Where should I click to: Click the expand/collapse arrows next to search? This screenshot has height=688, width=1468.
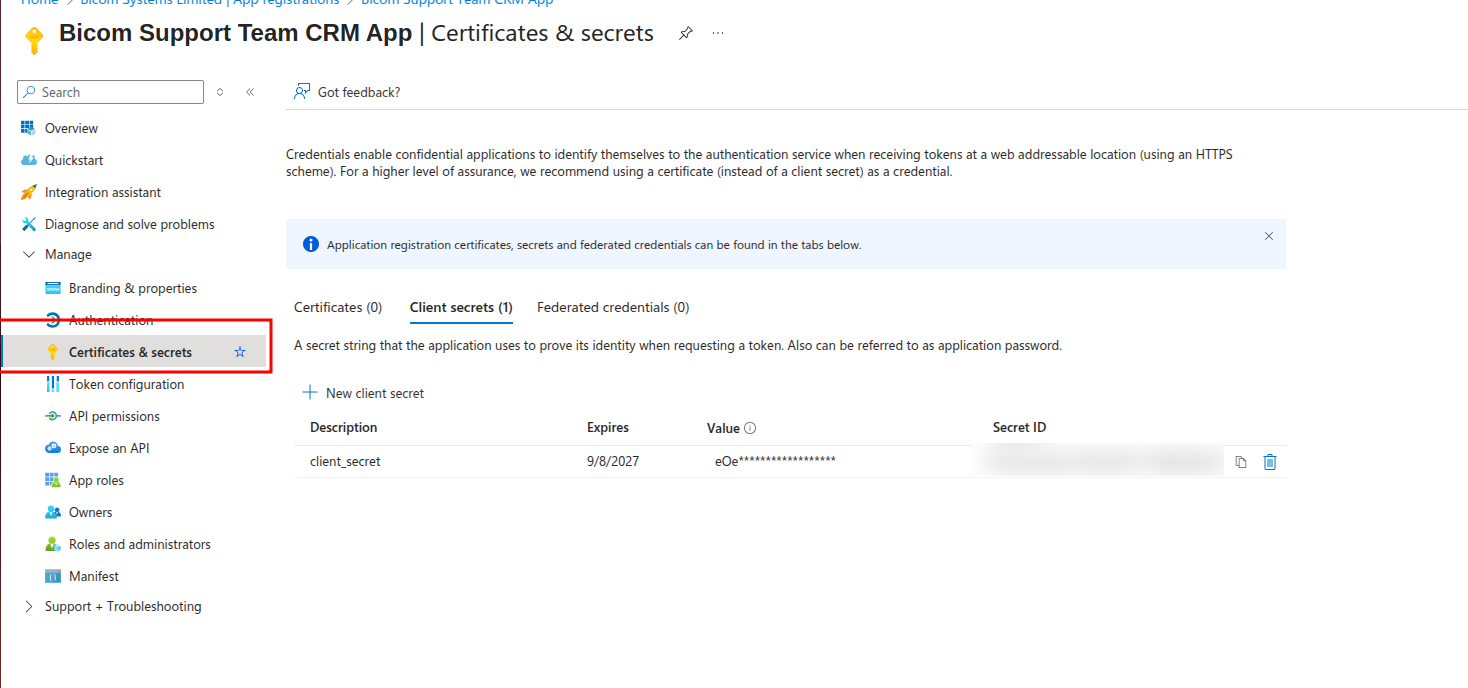[220, 92]
